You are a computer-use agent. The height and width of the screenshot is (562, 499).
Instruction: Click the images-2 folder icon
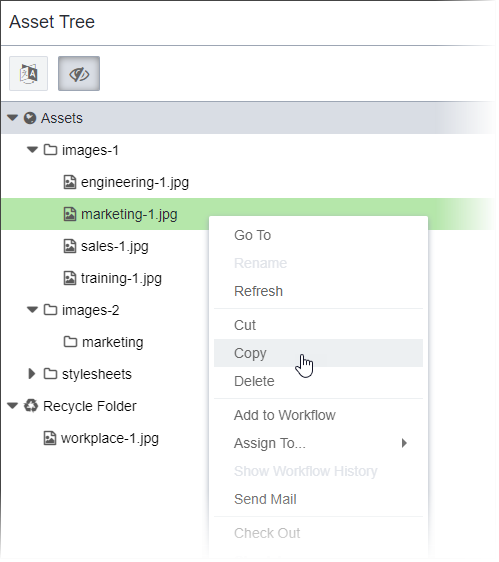(x=51, y=310)
